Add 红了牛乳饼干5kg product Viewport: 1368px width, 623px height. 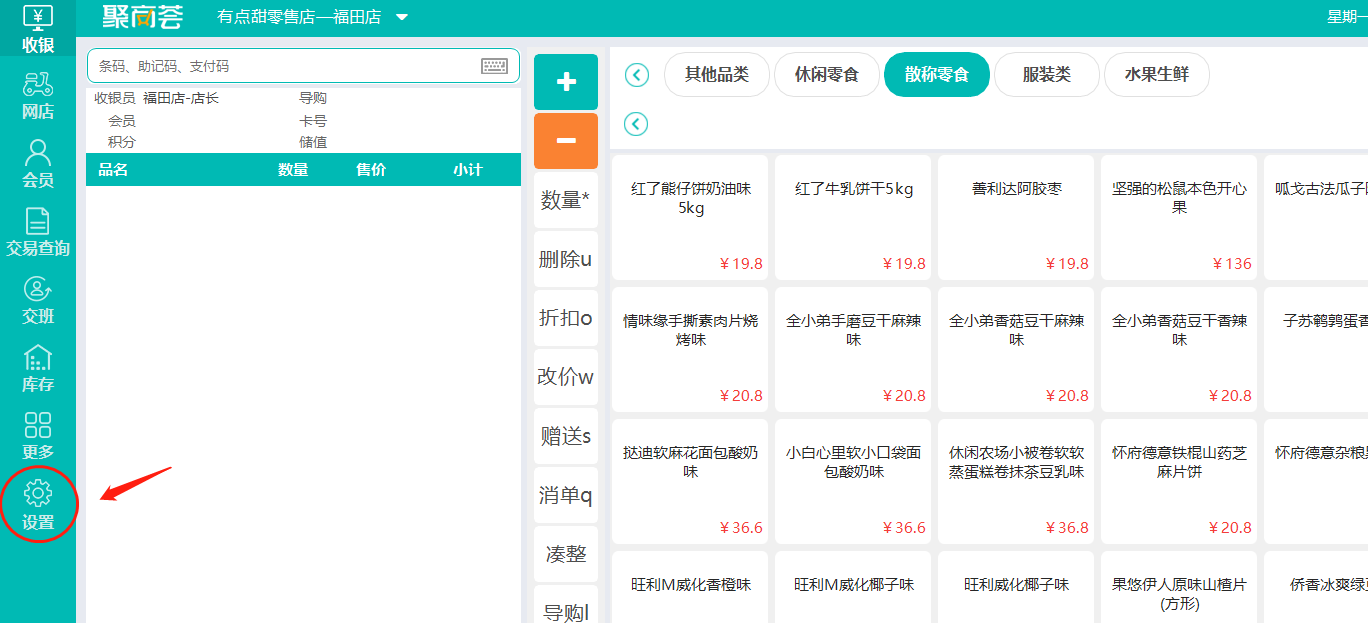coord(853,217)
